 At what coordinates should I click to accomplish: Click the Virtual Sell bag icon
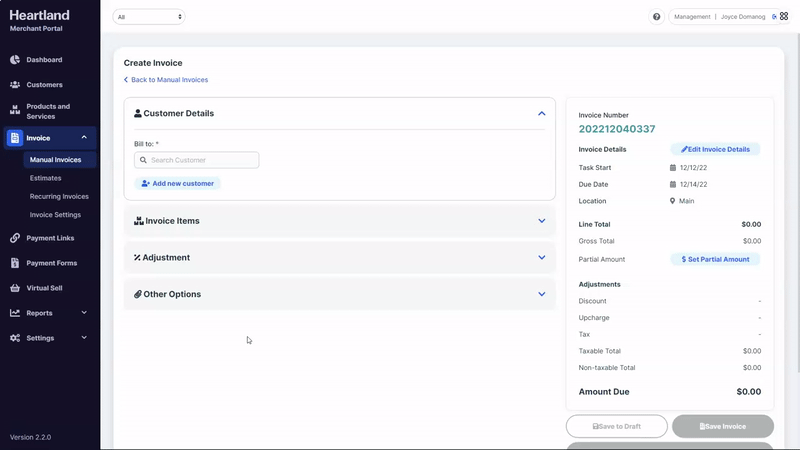[15, 288]
